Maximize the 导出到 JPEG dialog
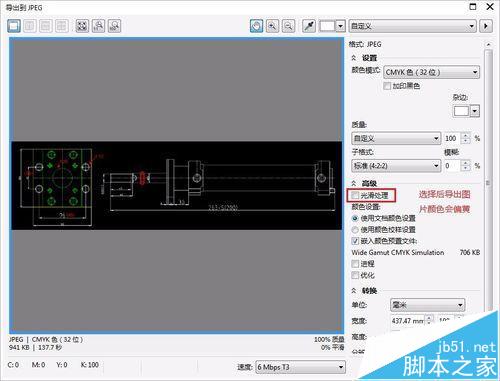The image size is (500, 381). point(473,7)
